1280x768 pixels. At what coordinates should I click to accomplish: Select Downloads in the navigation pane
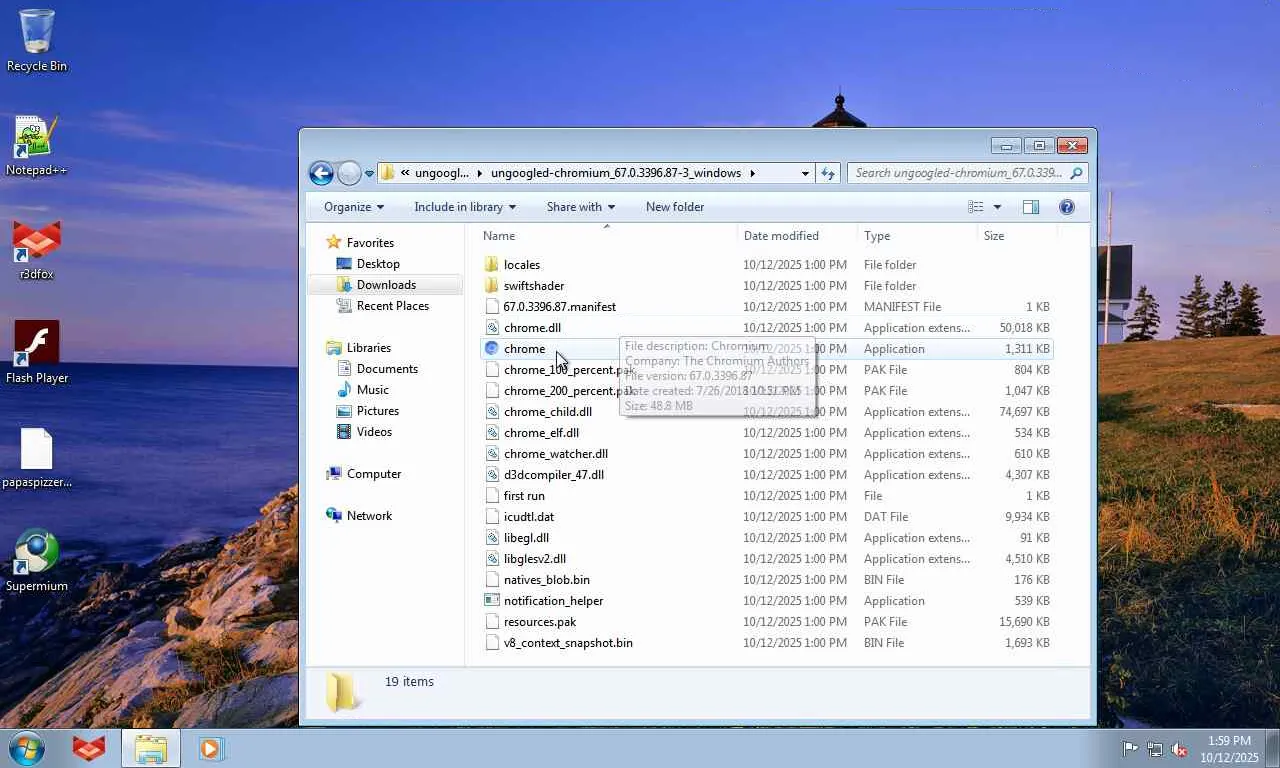coord(386,285)
